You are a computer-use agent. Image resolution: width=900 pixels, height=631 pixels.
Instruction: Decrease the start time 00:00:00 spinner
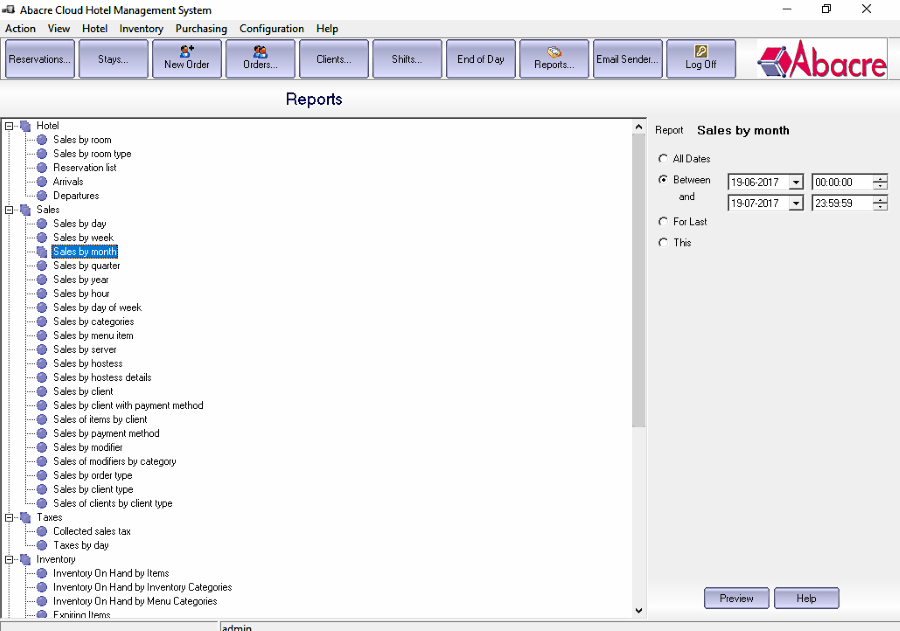click(x=880, y=186)
